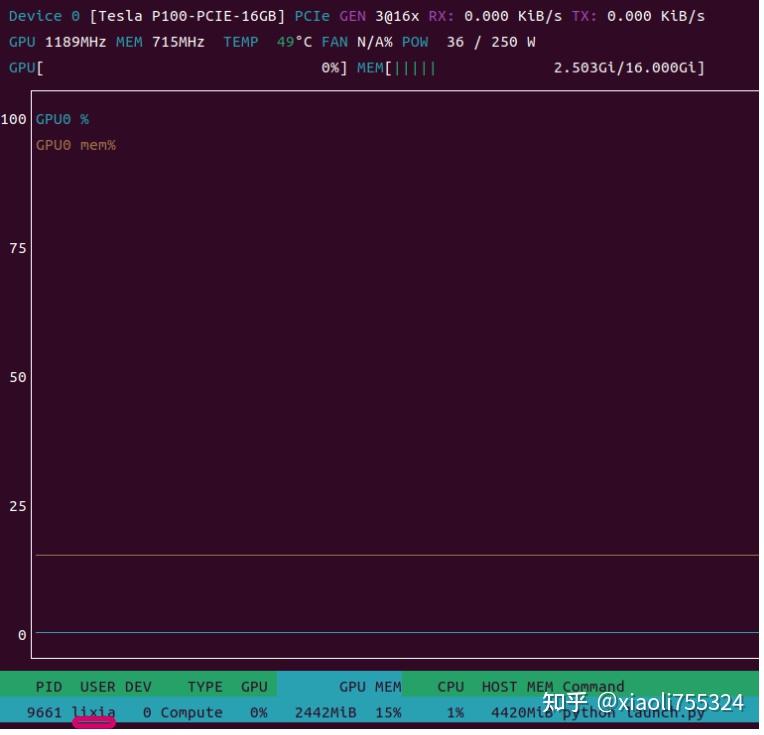Click the GPU0 mem% legend label

pyautogui.click(x=76, y=145)
